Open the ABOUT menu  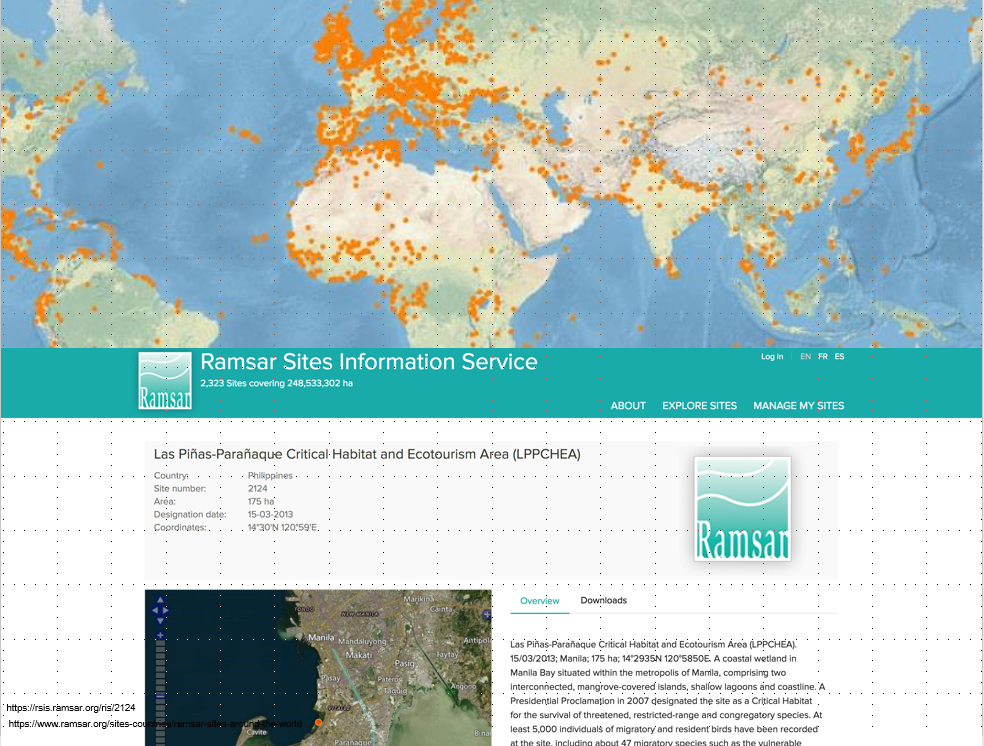(628, 406)
